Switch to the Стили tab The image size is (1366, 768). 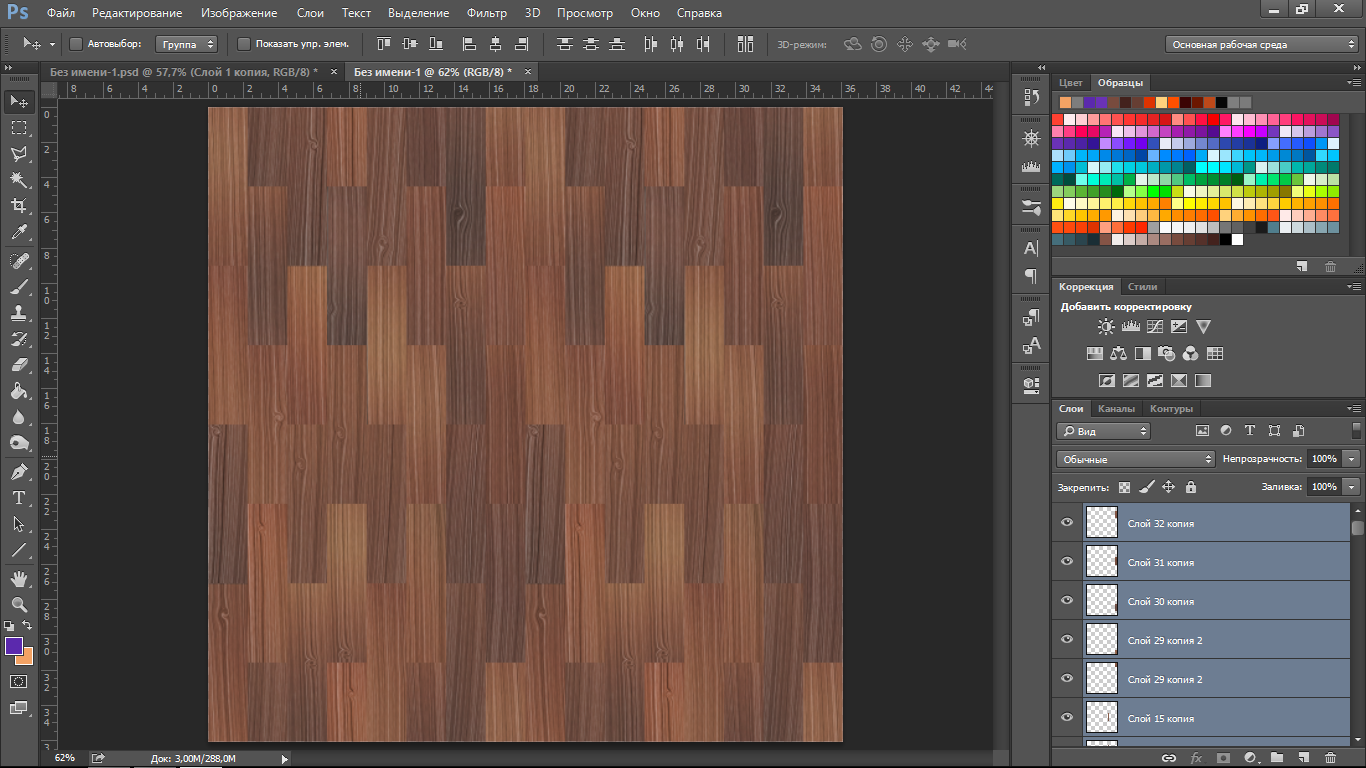coord(1142,287)
